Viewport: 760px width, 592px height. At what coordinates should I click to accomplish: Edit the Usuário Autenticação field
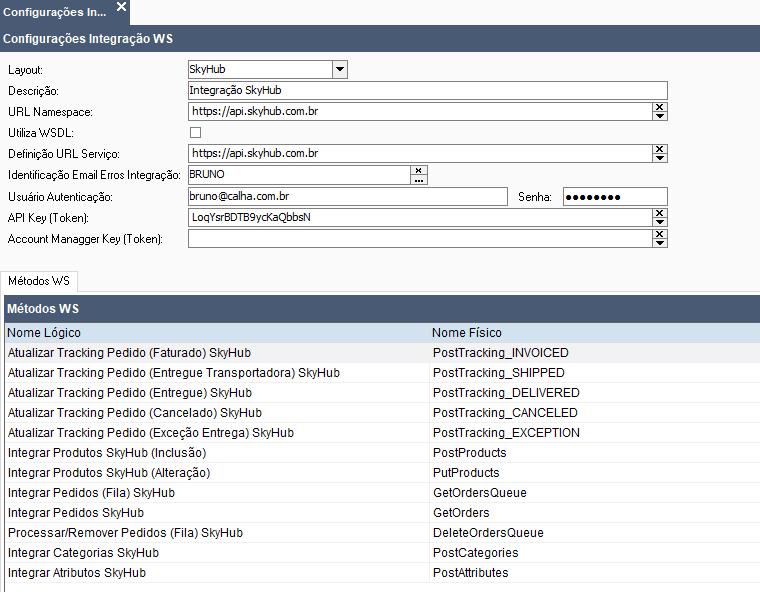pyautogui.click(x=348, y=196)
